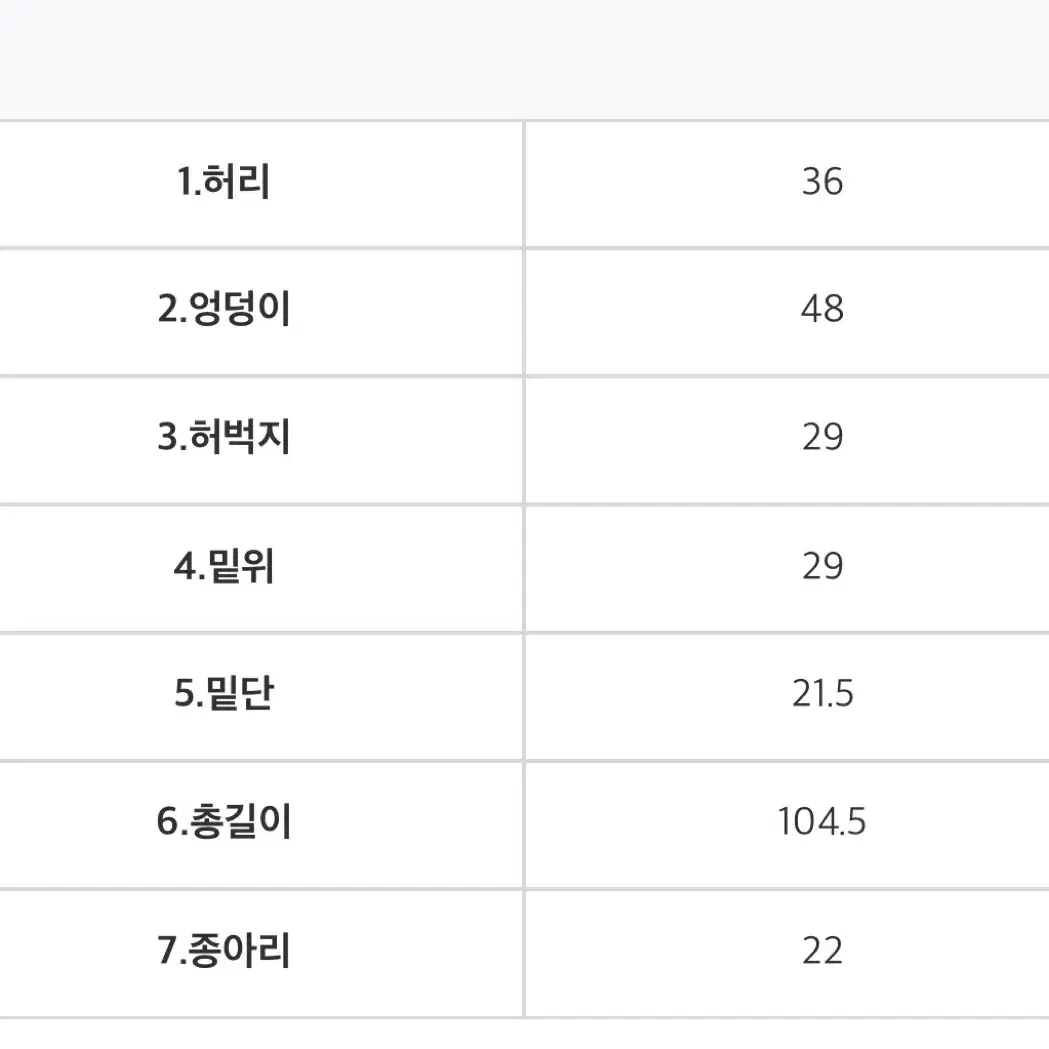Select the rise value 29 beside 밑위
The image size is (1049, 1049).
pos(822,566)
